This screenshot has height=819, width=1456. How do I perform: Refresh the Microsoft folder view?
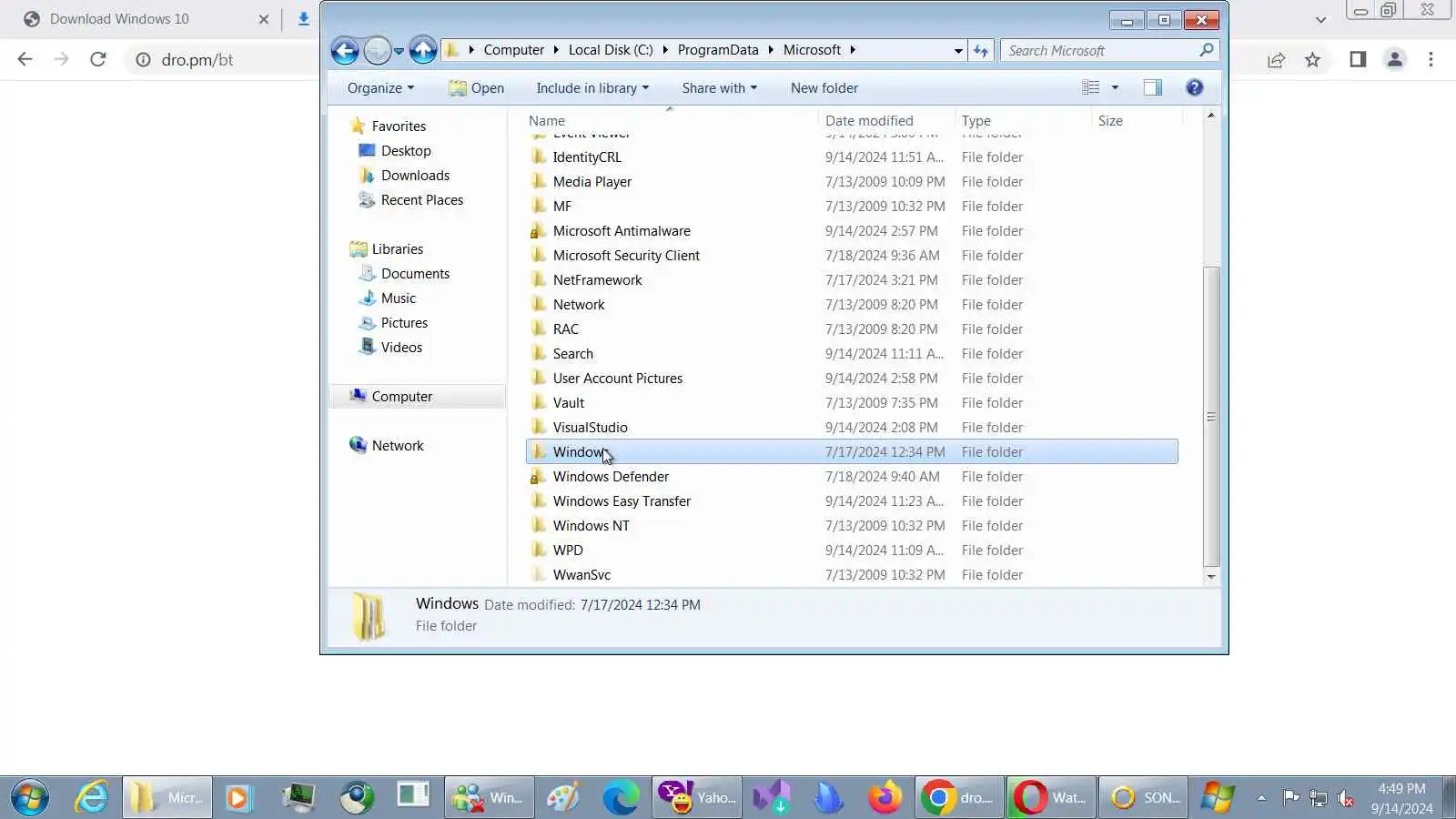tap(981, 51)
